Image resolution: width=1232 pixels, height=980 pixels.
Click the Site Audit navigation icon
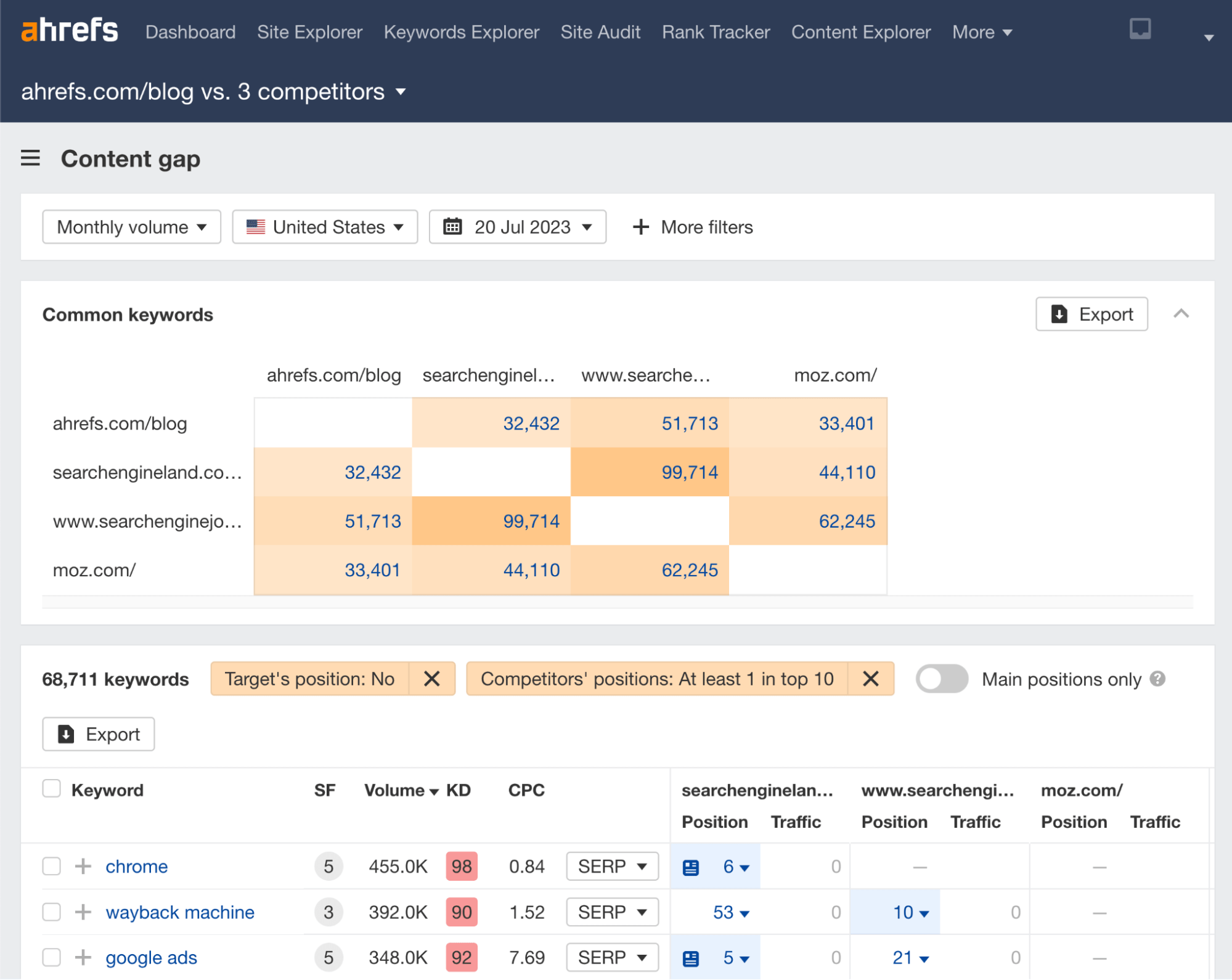point(600,32)
